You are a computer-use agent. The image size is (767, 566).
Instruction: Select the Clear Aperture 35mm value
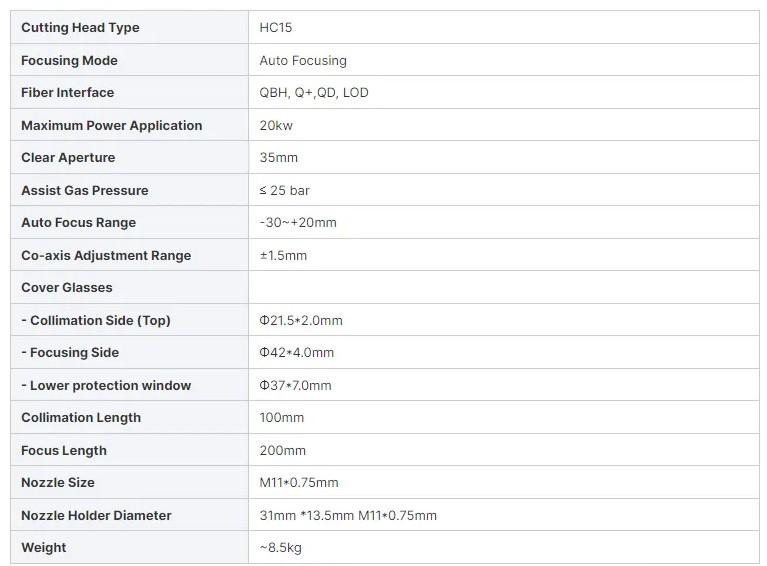tap(278, 158)
